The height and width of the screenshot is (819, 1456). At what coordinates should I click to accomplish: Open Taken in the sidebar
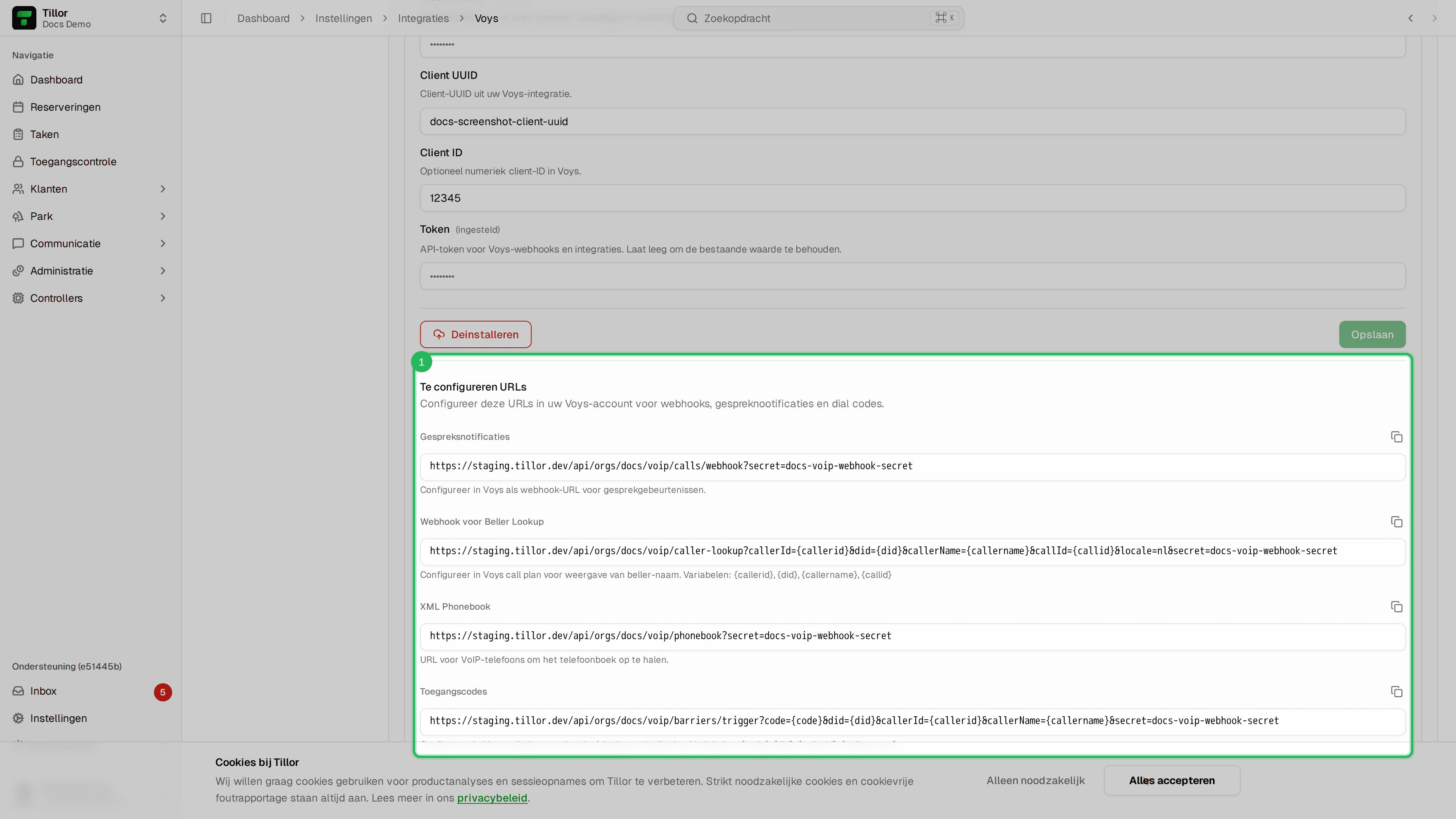(91, 134)
